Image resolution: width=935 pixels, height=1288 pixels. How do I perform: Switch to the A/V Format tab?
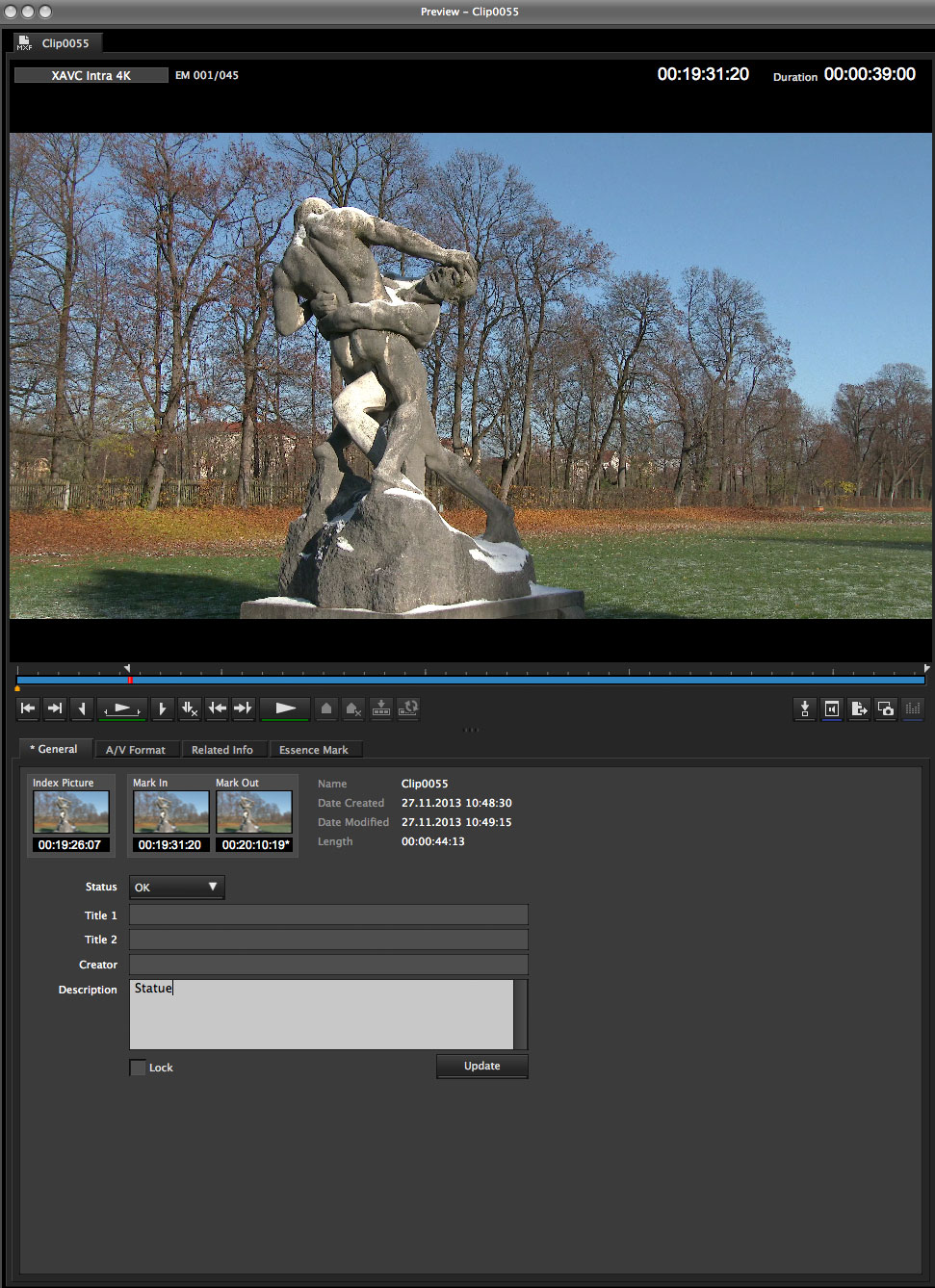(135, 750)
